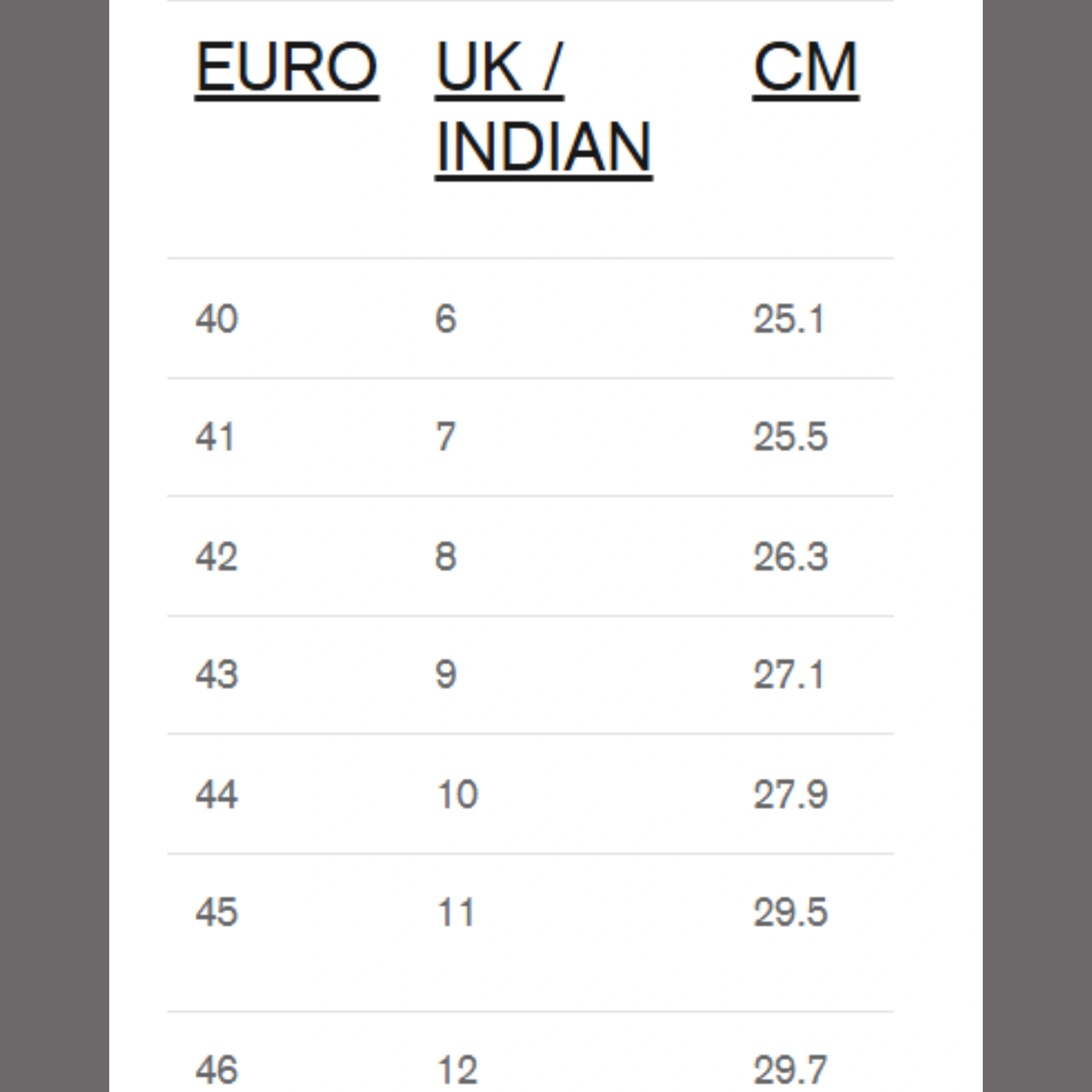Click the EURO column header link

pos(287,67)
